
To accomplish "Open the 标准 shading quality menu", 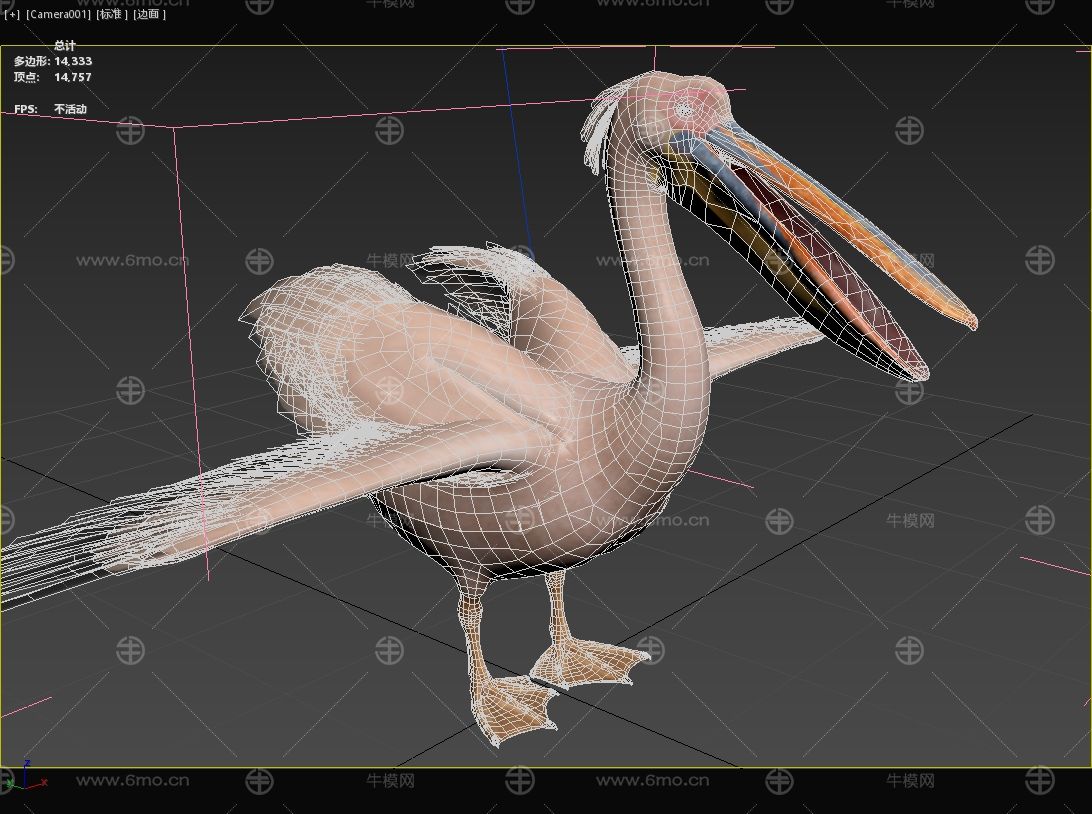I will tap(112, 15).
